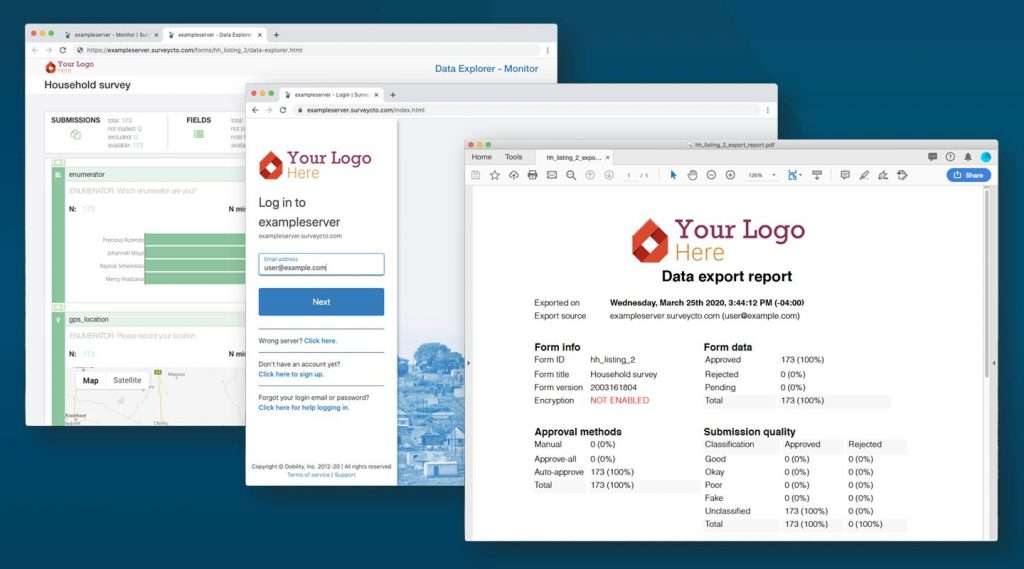This screenshot has width=1024, height=569.
Task: Open Terms of service link in login footer
Action: point(308,475)
